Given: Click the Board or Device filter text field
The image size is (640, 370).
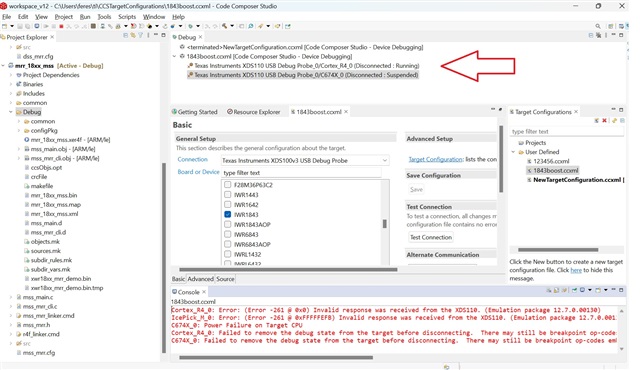Looking at the screenshot, I should (301, 173).
